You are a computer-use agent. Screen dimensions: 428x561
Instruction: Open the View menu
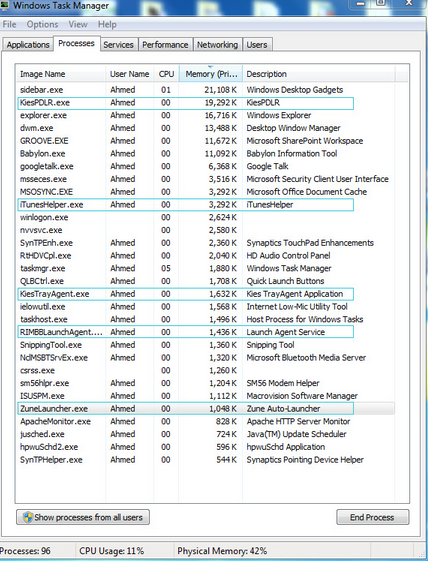pos(78,24)
